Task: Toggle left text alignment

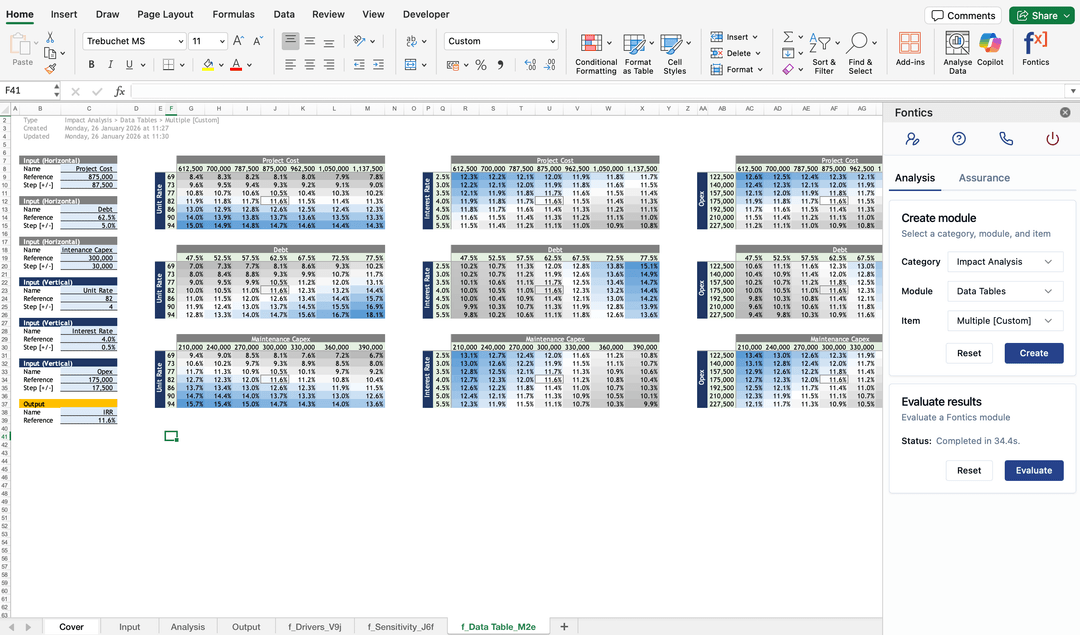Action: click(291, 65)
